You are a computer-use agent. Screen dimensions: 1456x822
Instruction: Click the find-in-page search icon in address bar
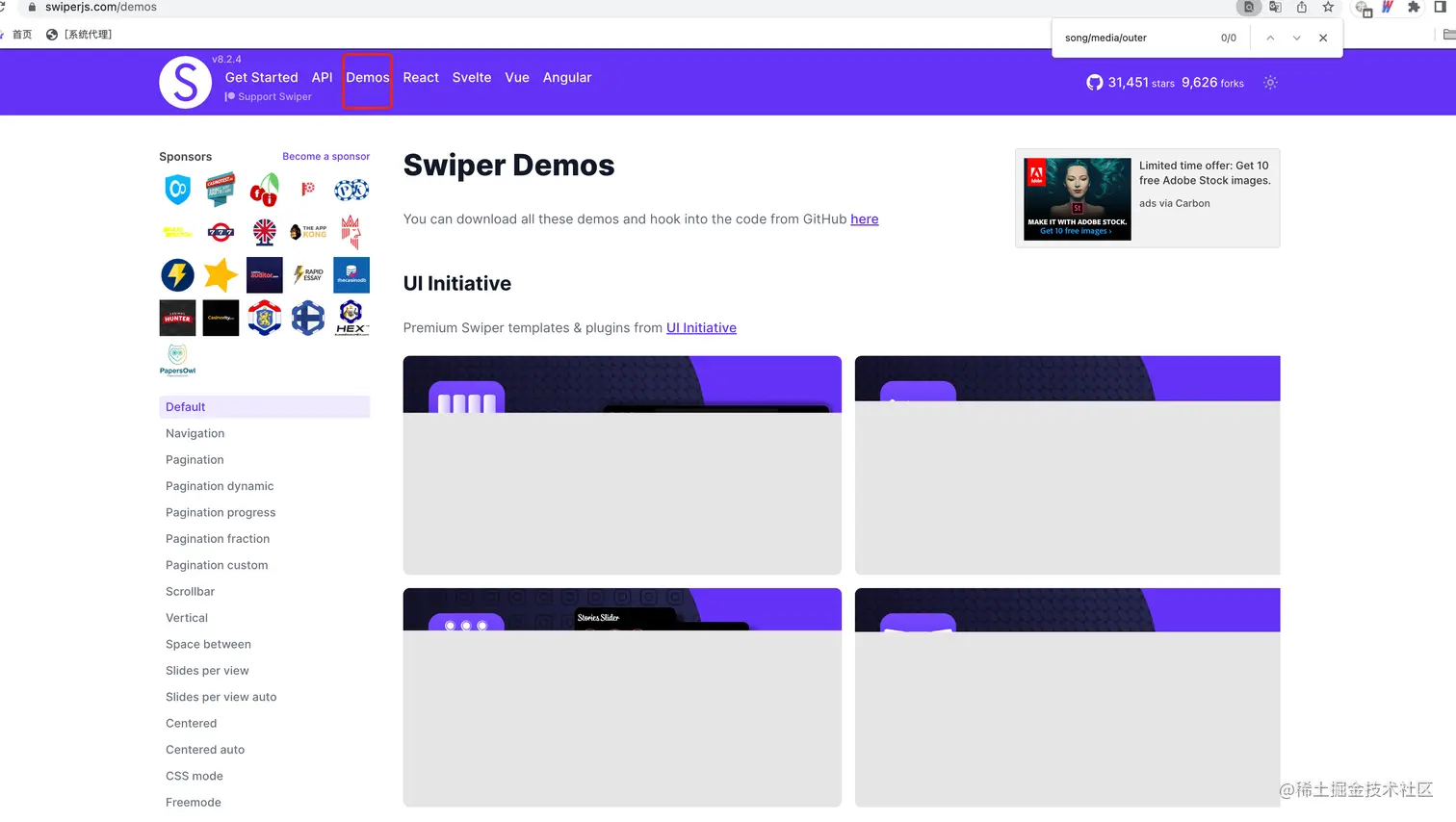pos(1249,7)
